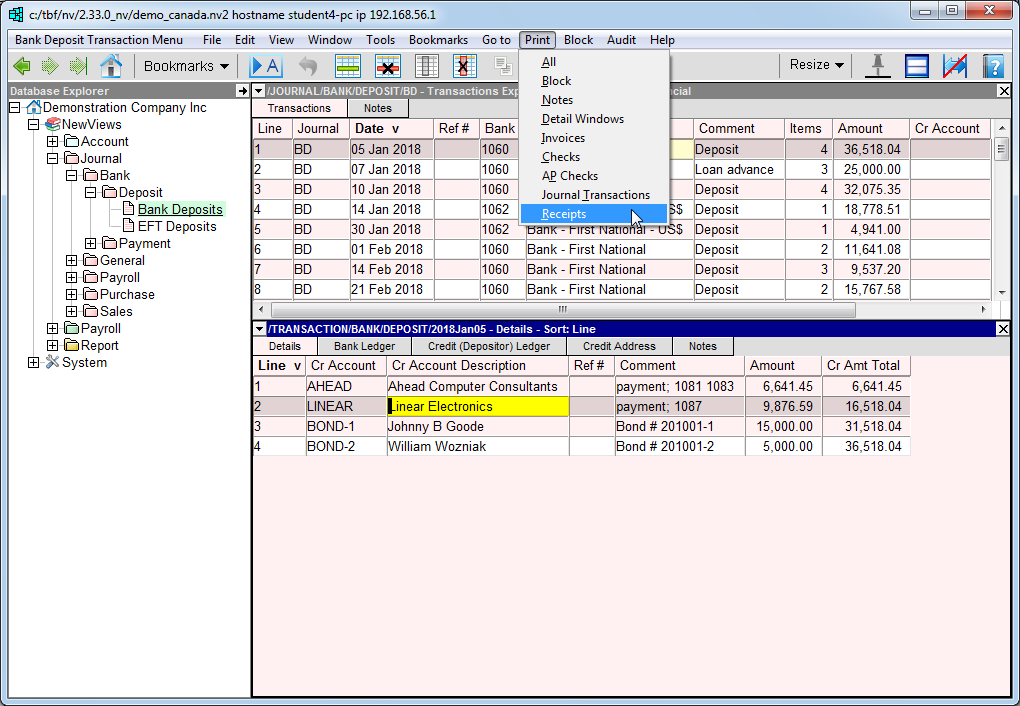Open the Resize dropdown

(x=816, y=65)
